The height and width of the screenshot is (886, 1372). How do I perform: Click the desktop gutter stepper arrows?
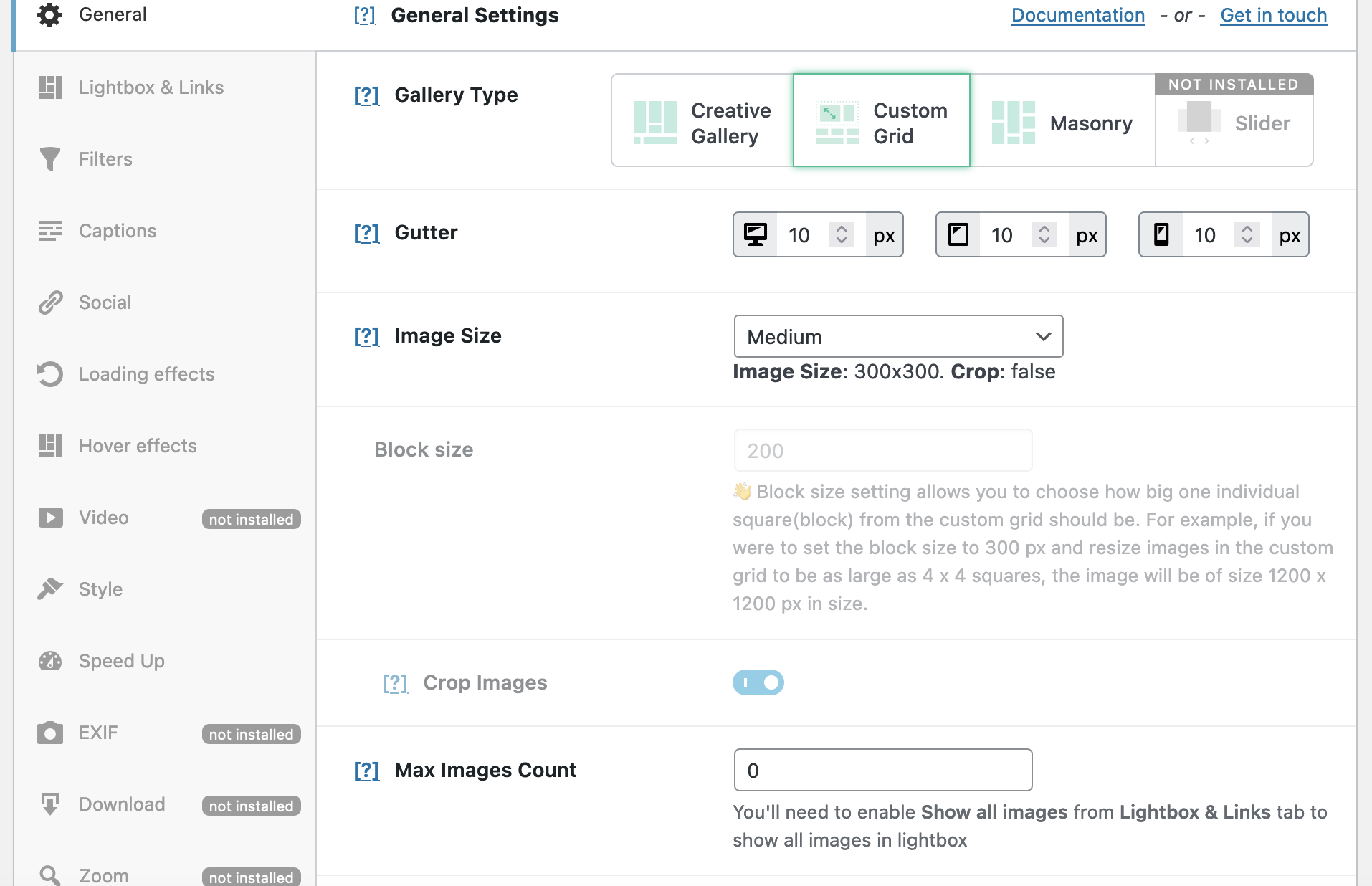(842, 234)
